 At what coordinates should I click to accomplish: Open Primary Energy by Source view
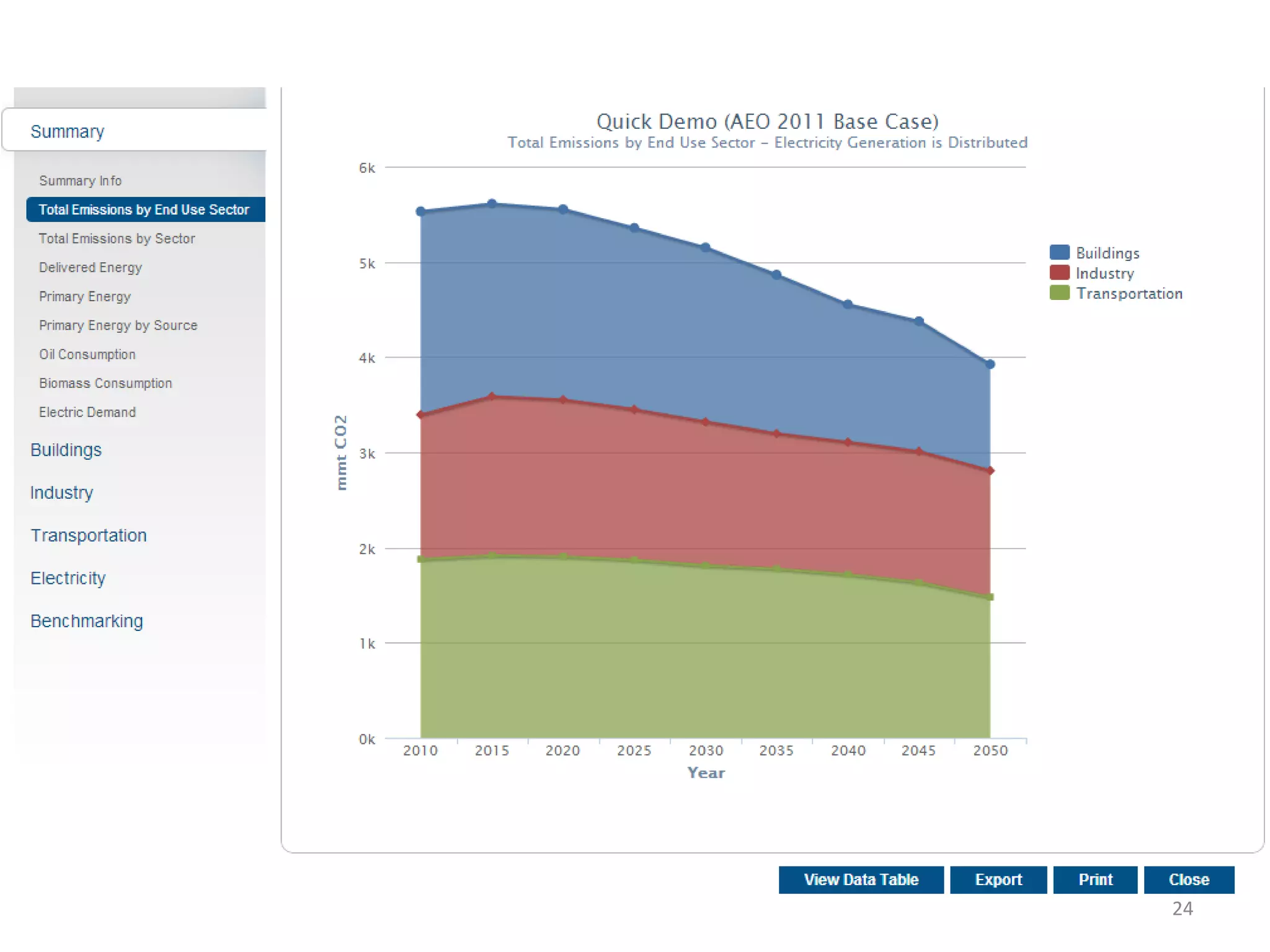coord(118,325)
